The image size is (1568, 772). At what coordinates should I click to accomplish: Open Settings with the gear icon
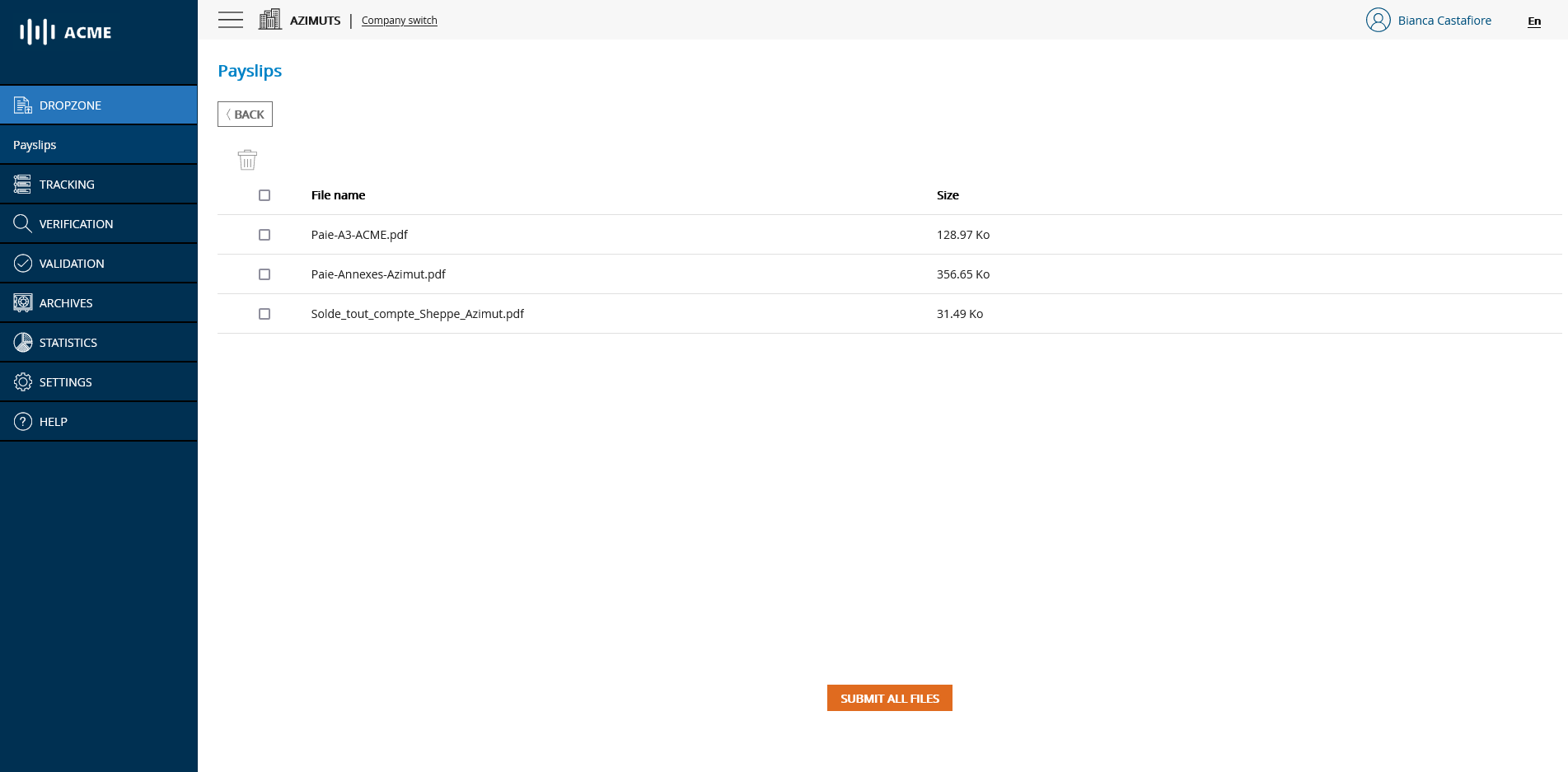(22, 381)
